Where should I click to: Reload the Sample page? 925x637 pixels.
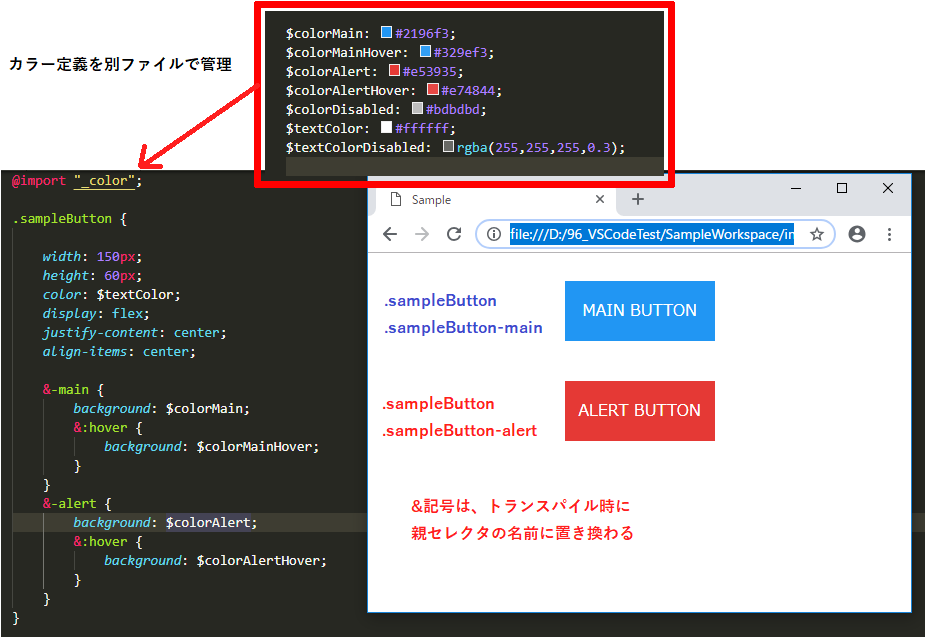point(454,234)
